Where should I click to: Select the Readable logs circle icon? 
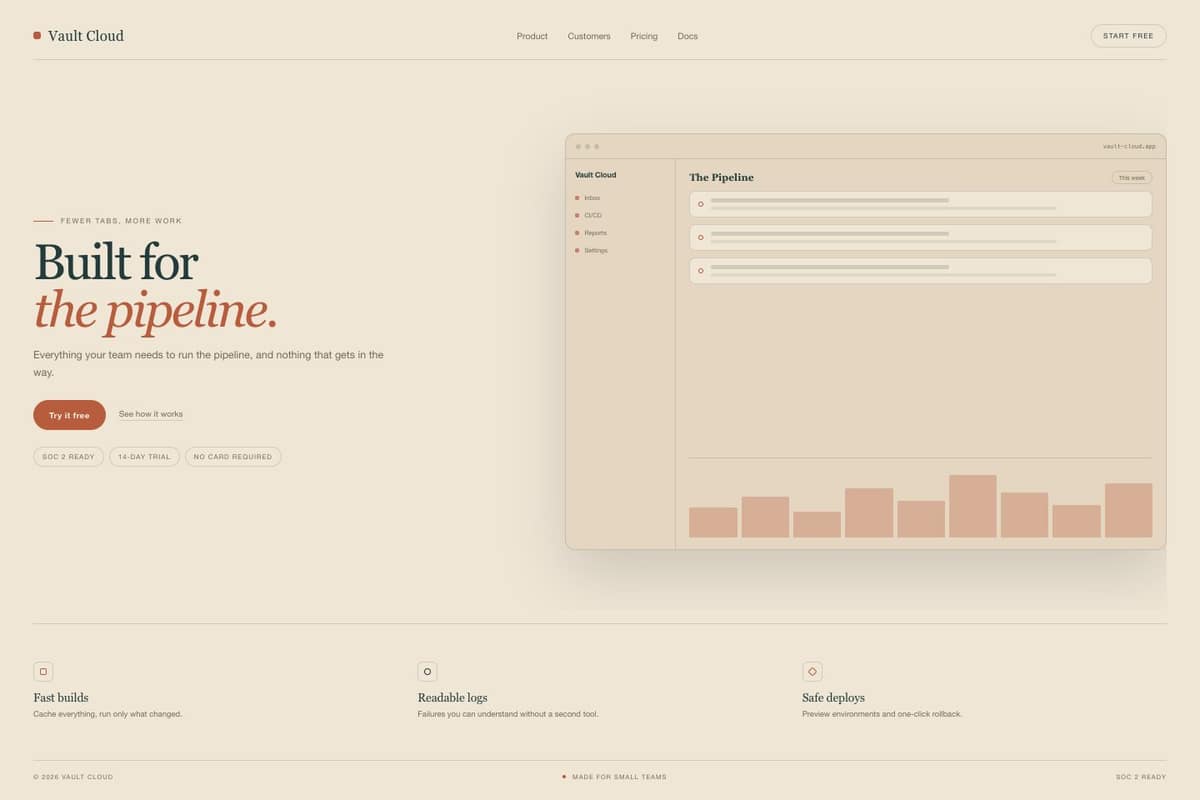pos(427,672)
